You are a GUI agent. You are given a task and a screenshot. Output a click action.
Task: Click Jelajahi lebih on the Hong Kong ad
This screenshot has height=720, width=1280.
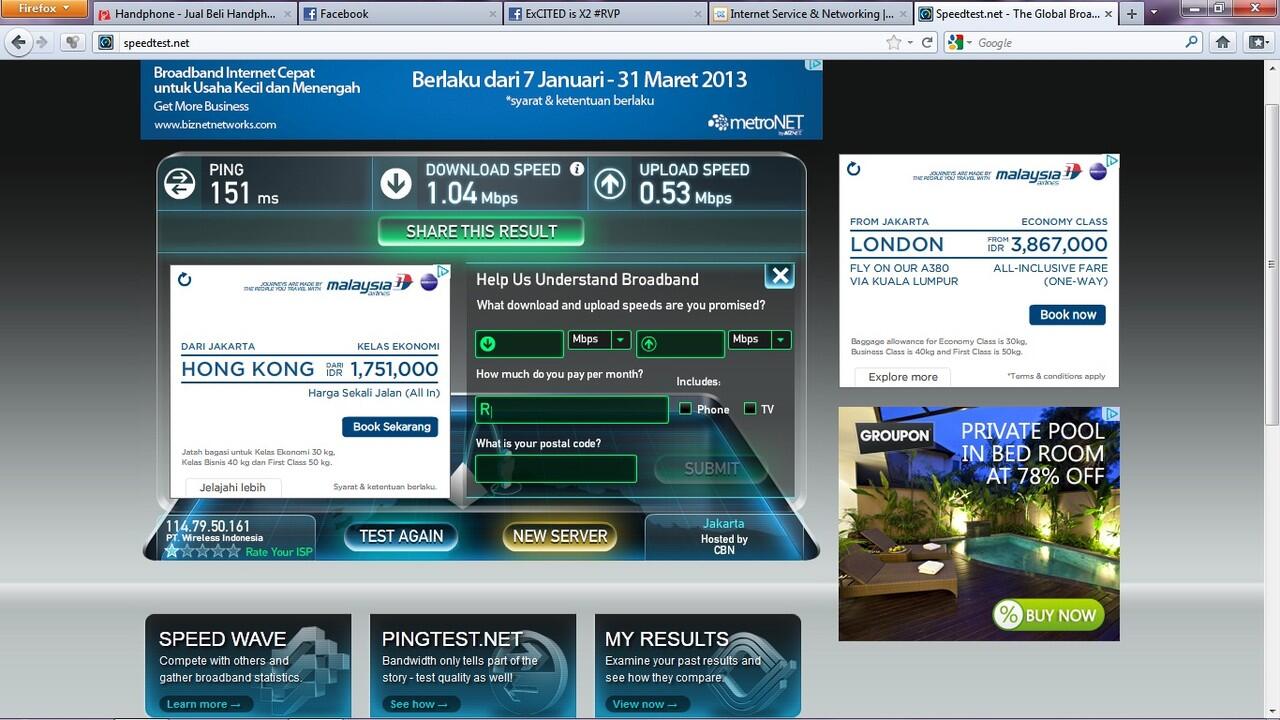coord(232,488)
